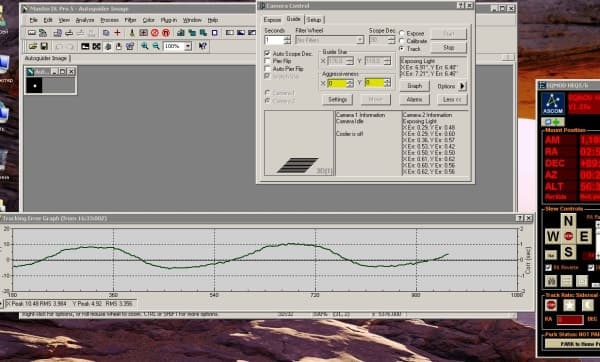Click the open file folder icon
The height and width of the screenshot is (362, 600).
(x=33, y=46)
